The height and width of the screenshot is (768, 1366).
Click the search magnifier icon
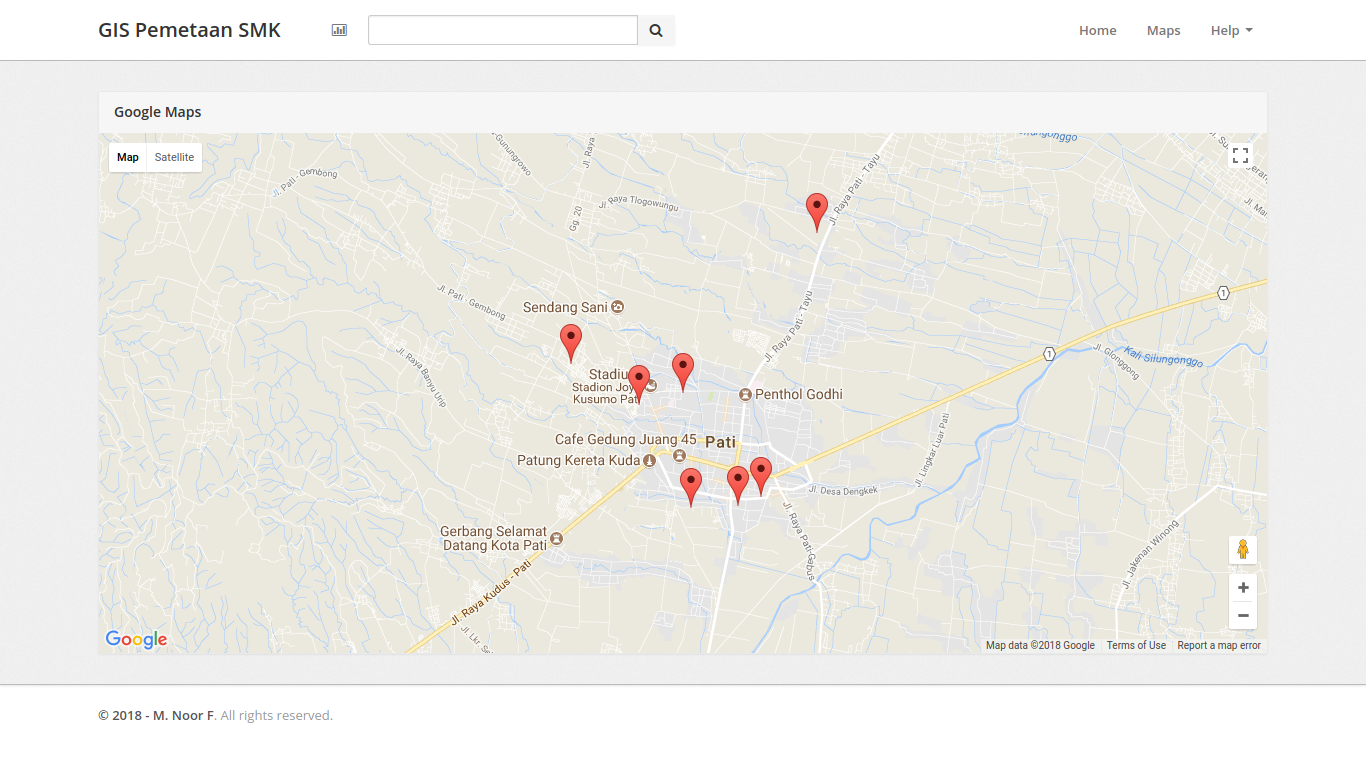[x=656, y=30]
